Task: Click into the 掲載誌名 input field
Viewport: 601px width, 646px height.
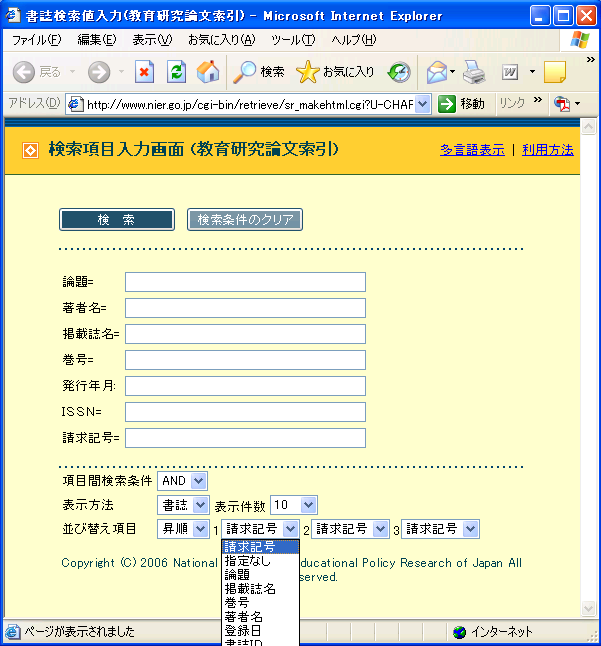Action: [246, 334]
